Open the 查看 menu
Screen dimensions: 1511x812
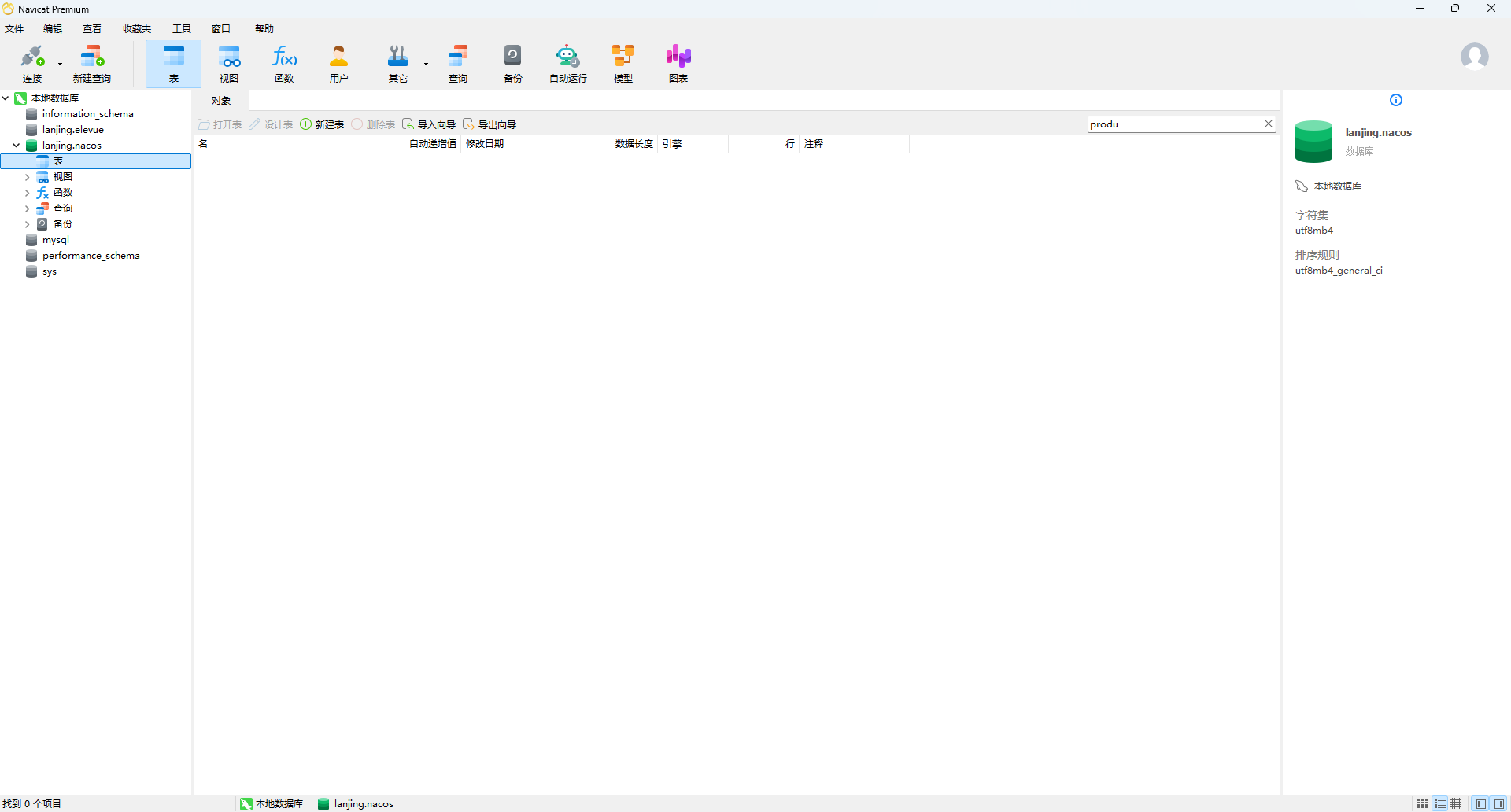click(x=92, y=29)
